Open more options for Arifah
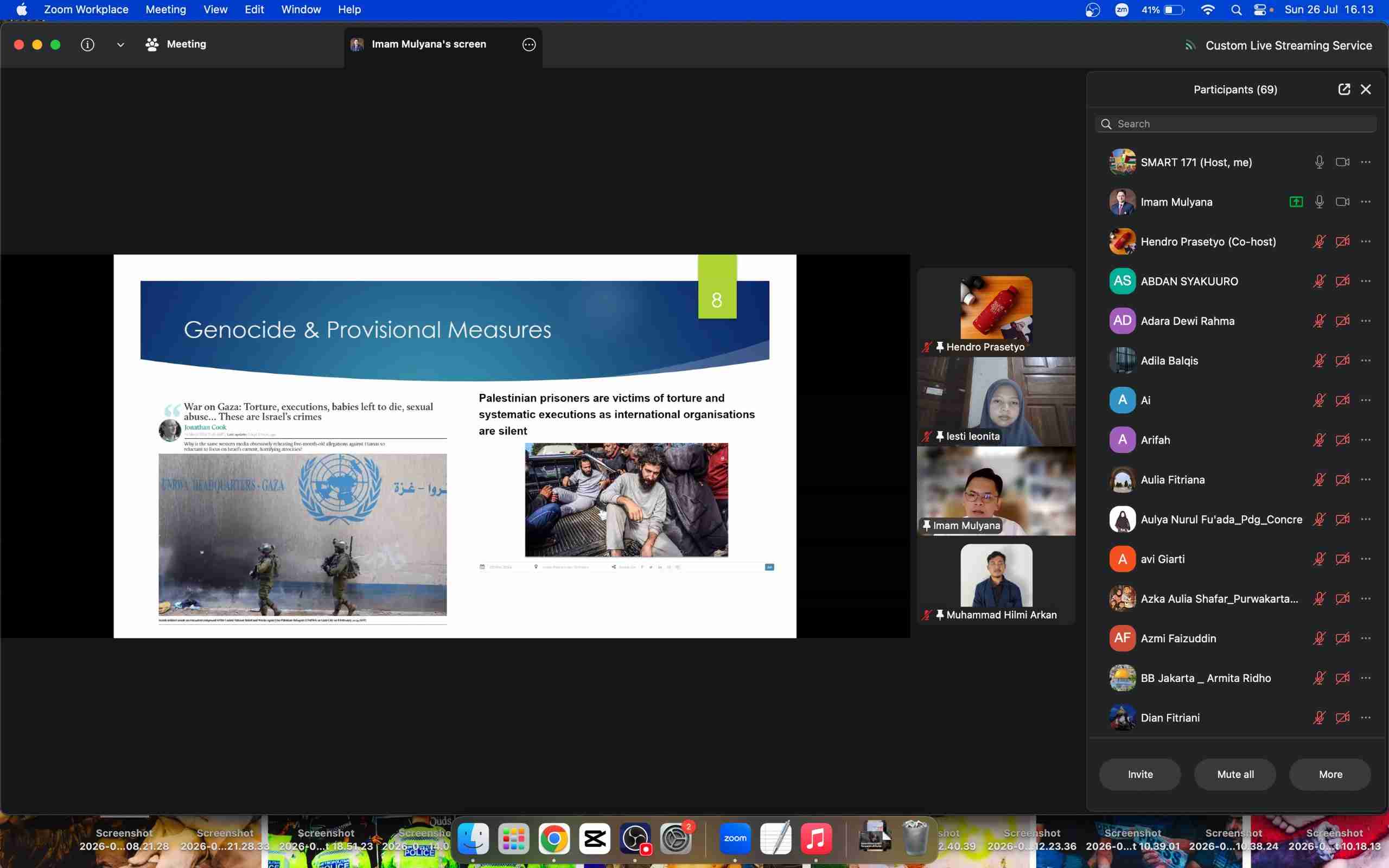The height and width of the screenshot is (868, 1389). [x=1366, y=440]
